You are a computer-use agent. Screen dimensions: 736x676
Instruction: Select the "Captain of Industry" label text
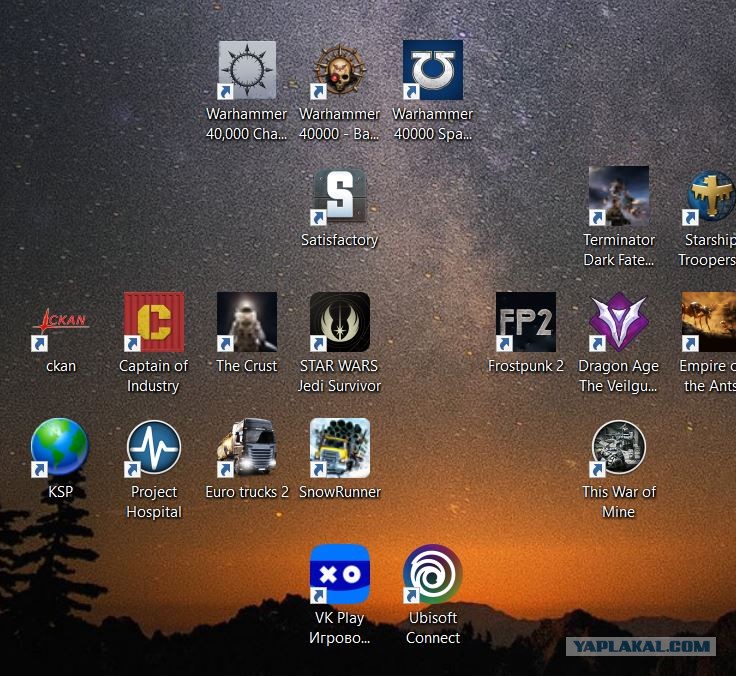coord(153,376)
